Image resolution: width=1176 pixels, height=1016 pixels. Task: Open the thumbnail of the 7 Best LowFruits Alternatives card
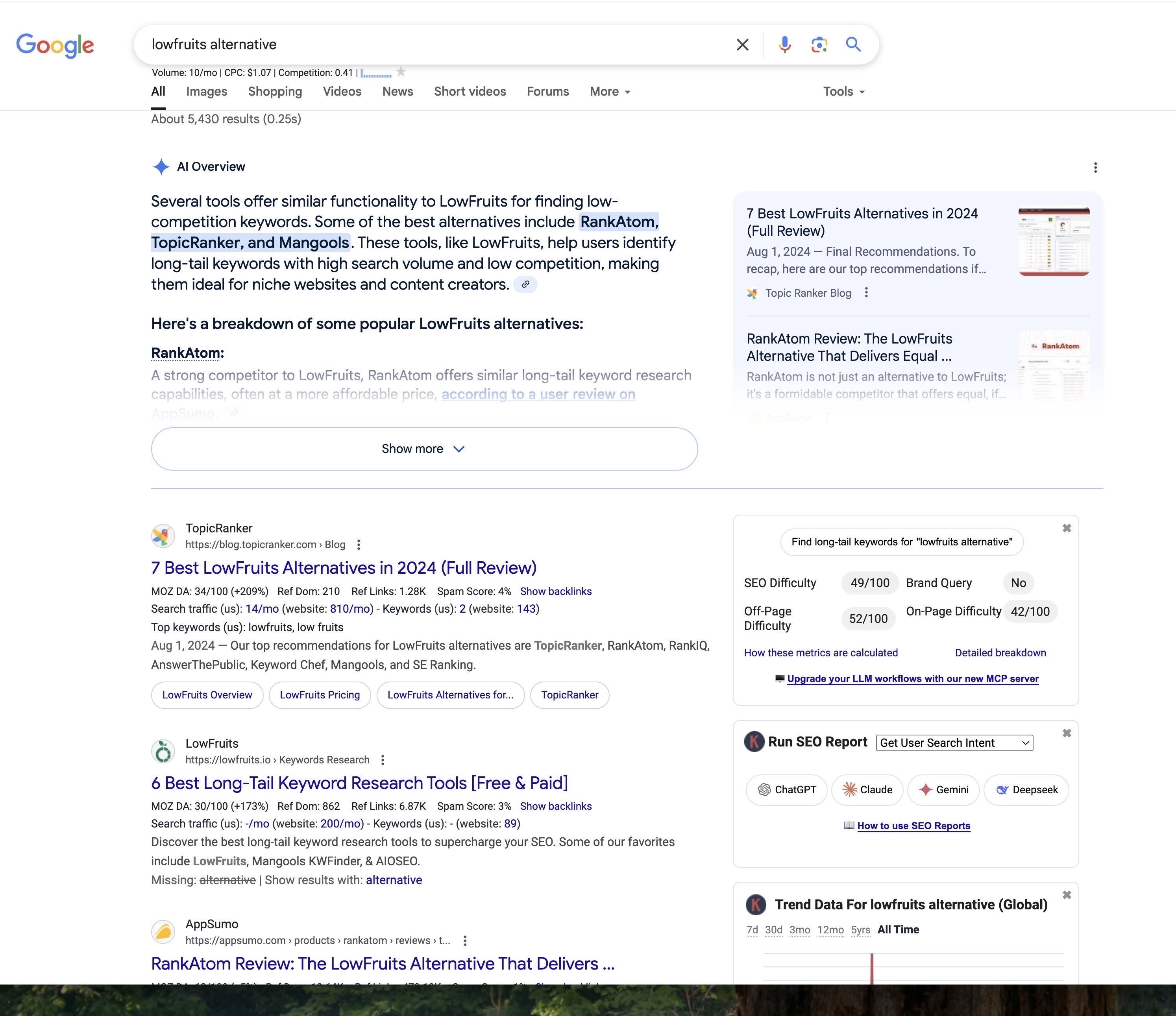[x=1054, y=241]
